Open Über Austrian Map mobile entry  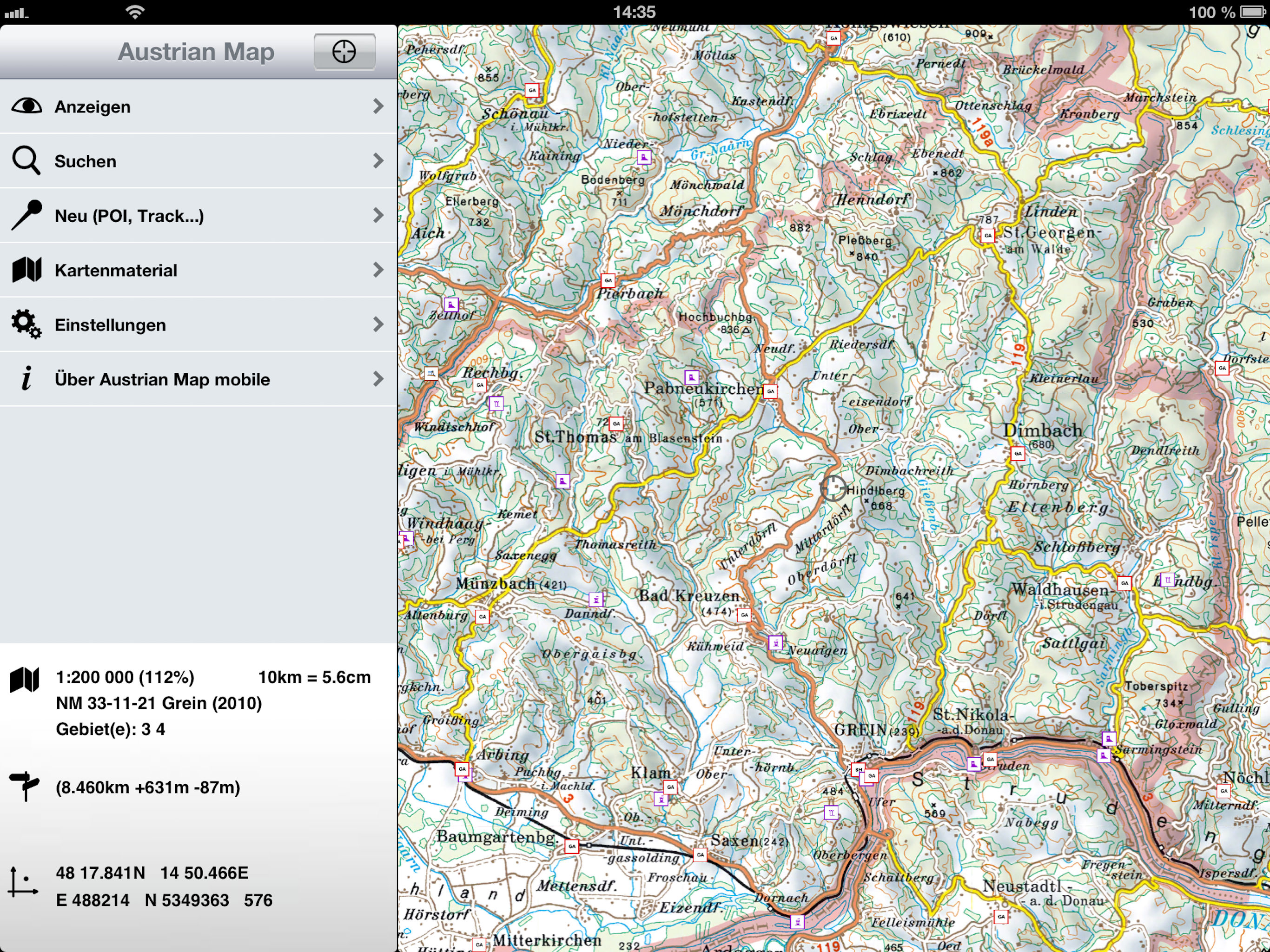pyautogui.click(x=162, y=379)
